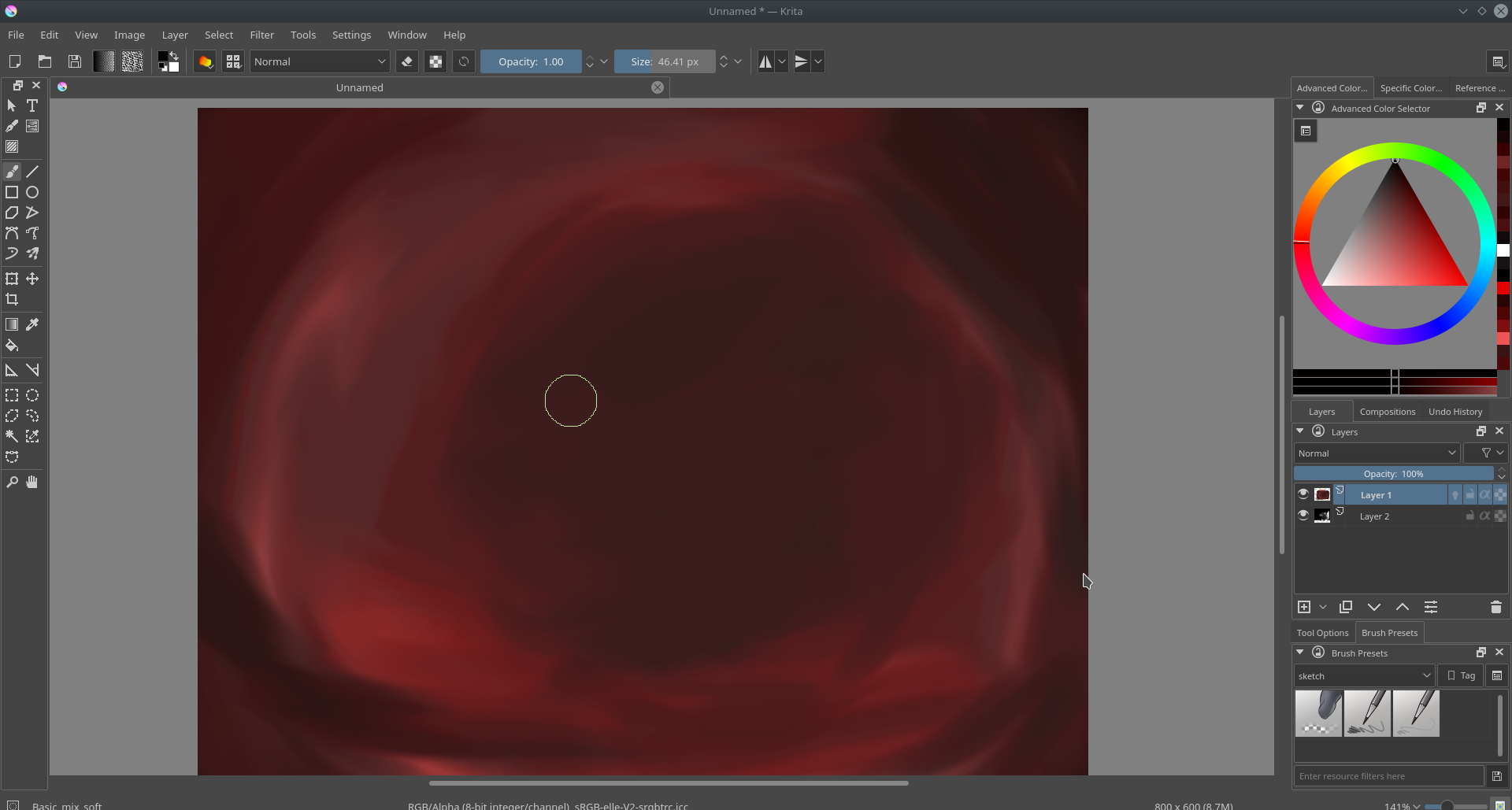Viewport: 1512px width, 810px height.
Task: Toggle alpha lock on Layer 2
Action: [x=1501, y=516]
